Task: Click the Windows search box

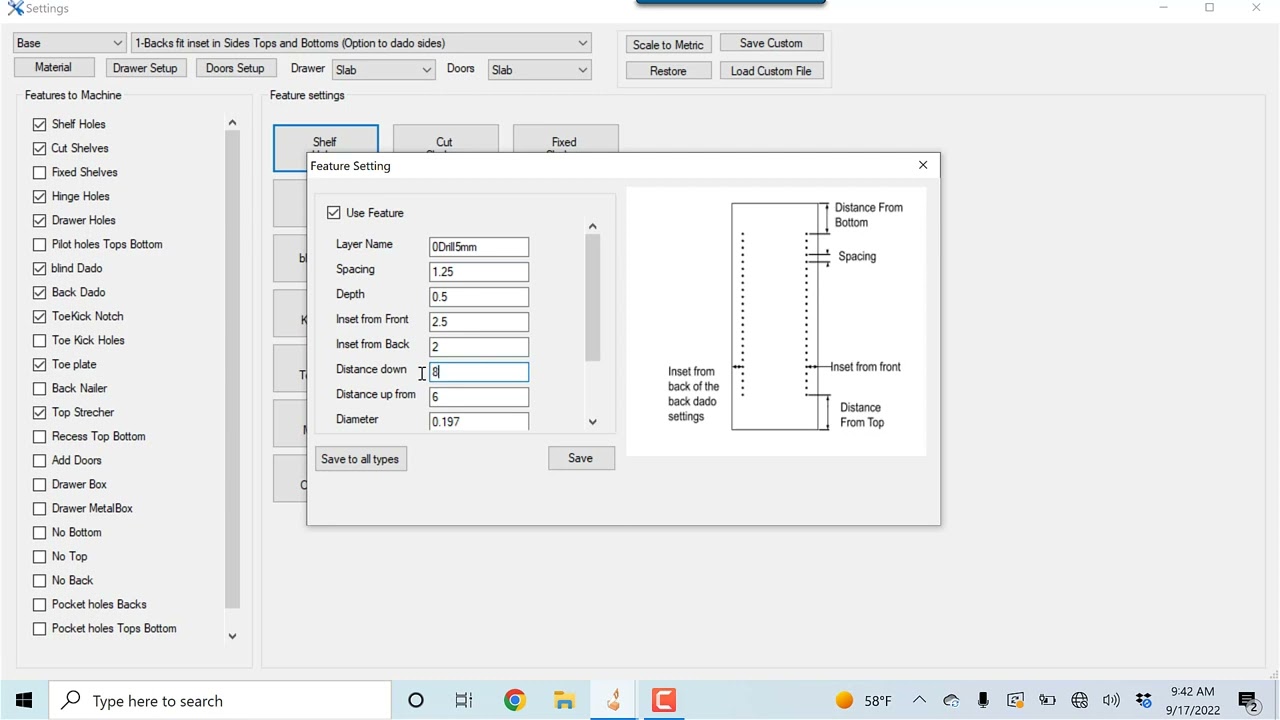Action: (220, 700)
